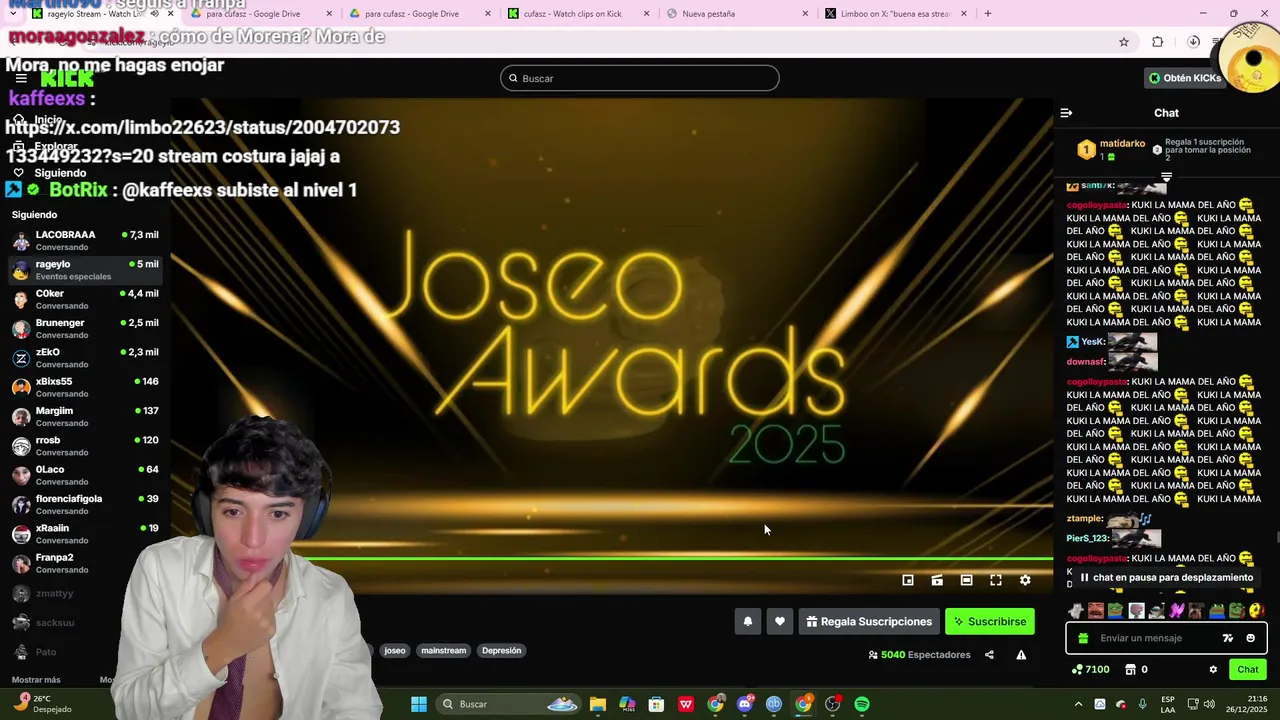1280x720 pixels.
Task: Open File Explorer from the taskbar
Action: (598, 704)
